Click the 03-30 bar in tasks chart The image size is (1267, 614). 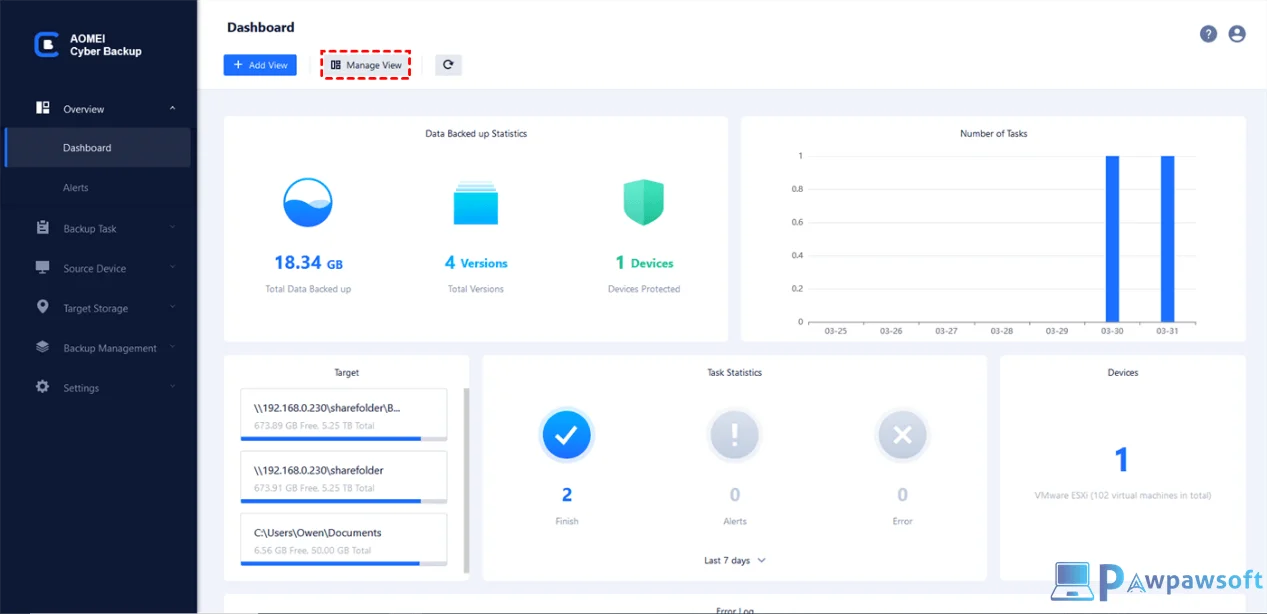(x=1112, y=239)
